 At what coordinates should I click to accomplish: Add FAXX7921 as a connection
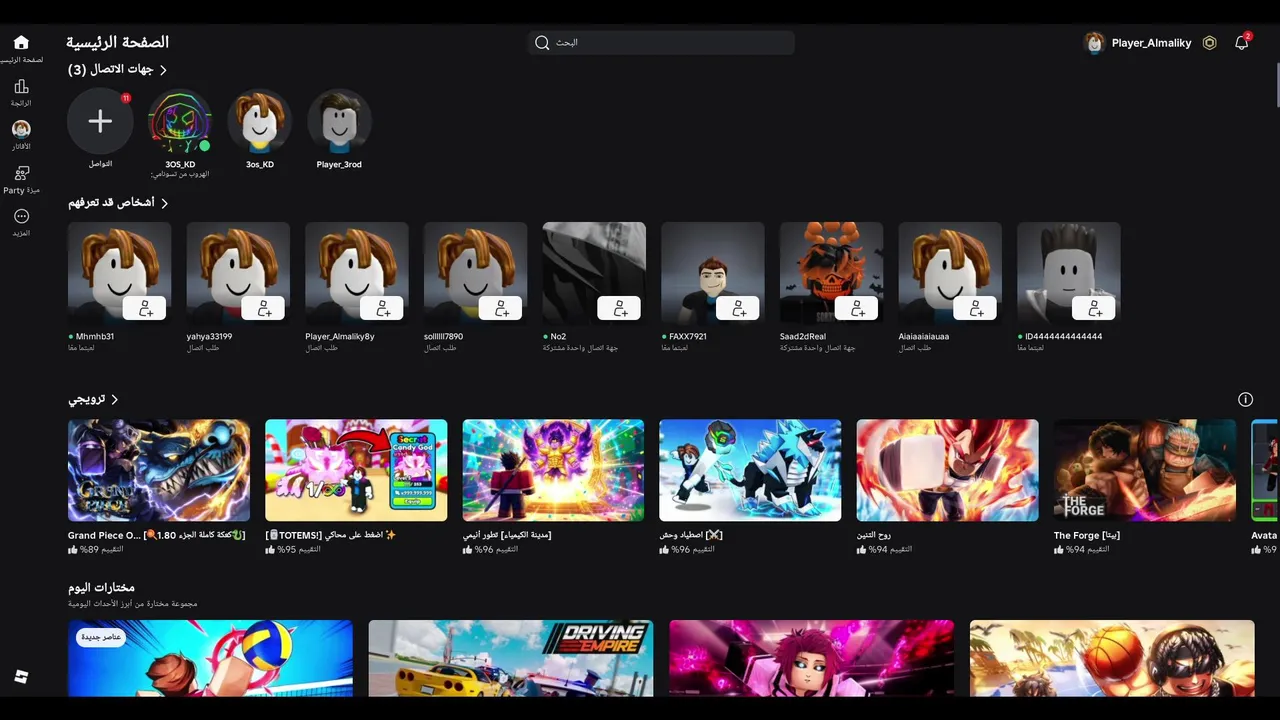(x=739, y=309)
